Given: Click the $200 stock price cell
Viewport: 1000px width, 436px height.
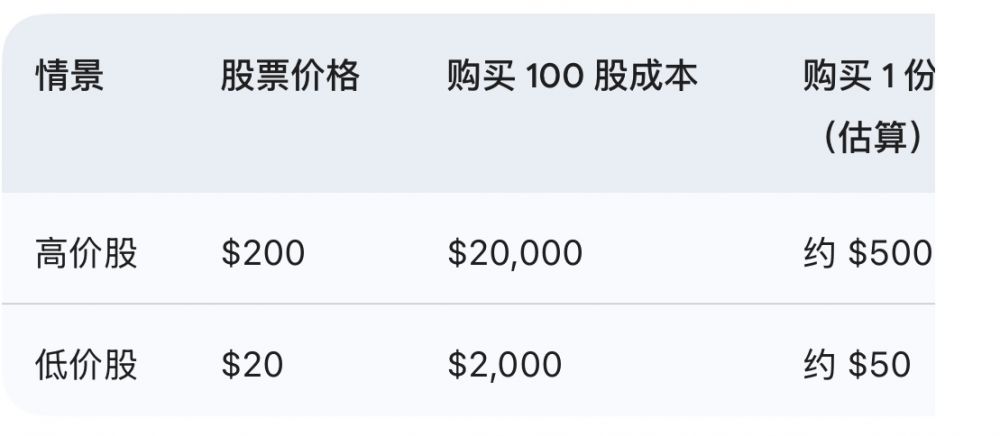Looking at the screenshot, I should (x=262, y=253).
